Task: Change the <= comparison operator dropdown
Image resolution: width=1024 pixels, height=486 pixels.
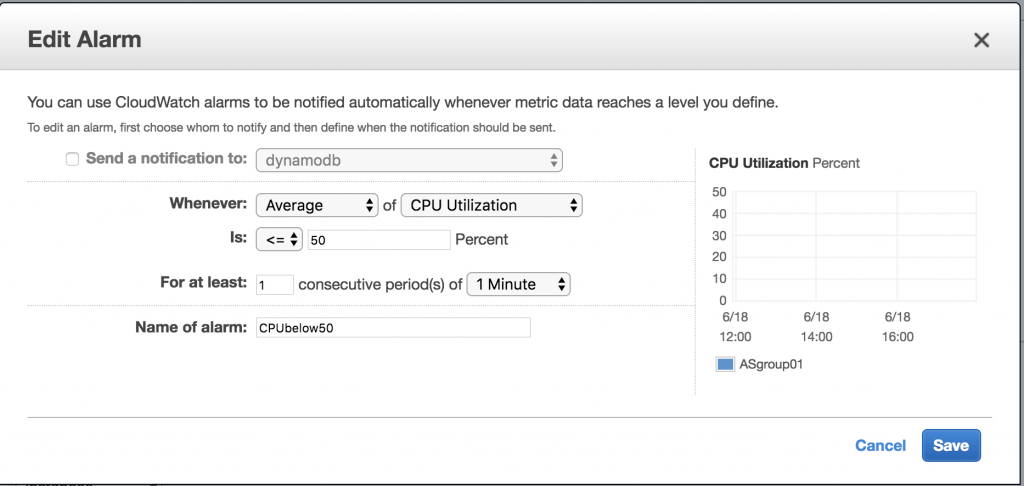Action: [279, 240]
